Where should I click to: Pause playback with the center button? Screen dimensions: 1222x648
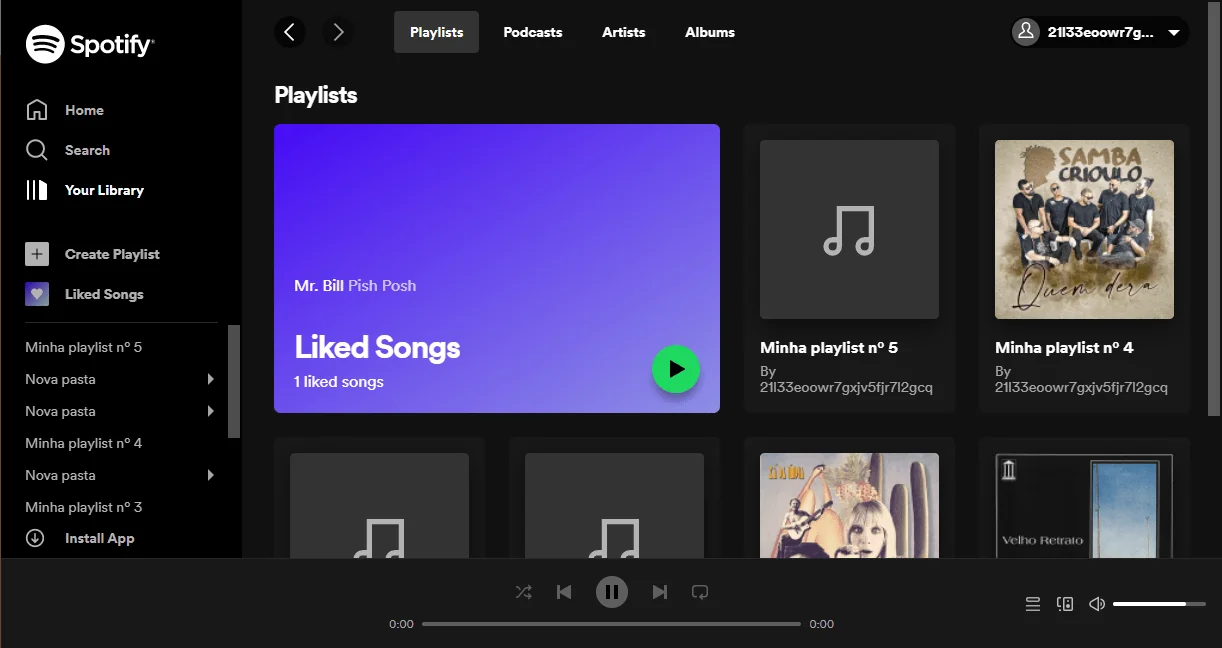[612, 592]
